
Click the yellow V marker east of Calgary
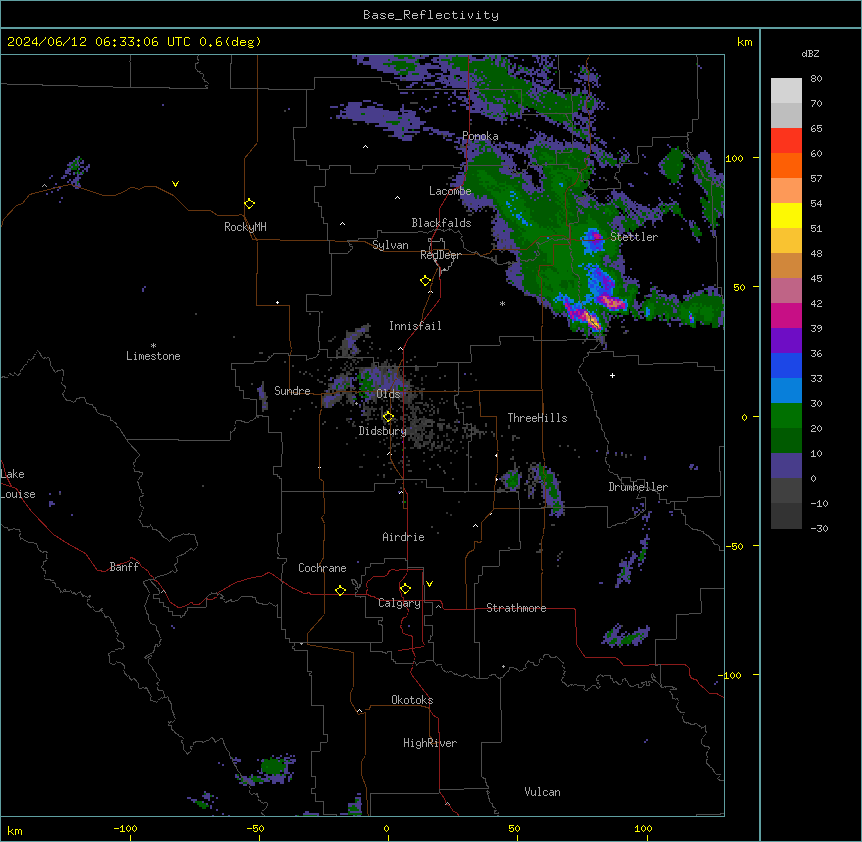point(429,584)
